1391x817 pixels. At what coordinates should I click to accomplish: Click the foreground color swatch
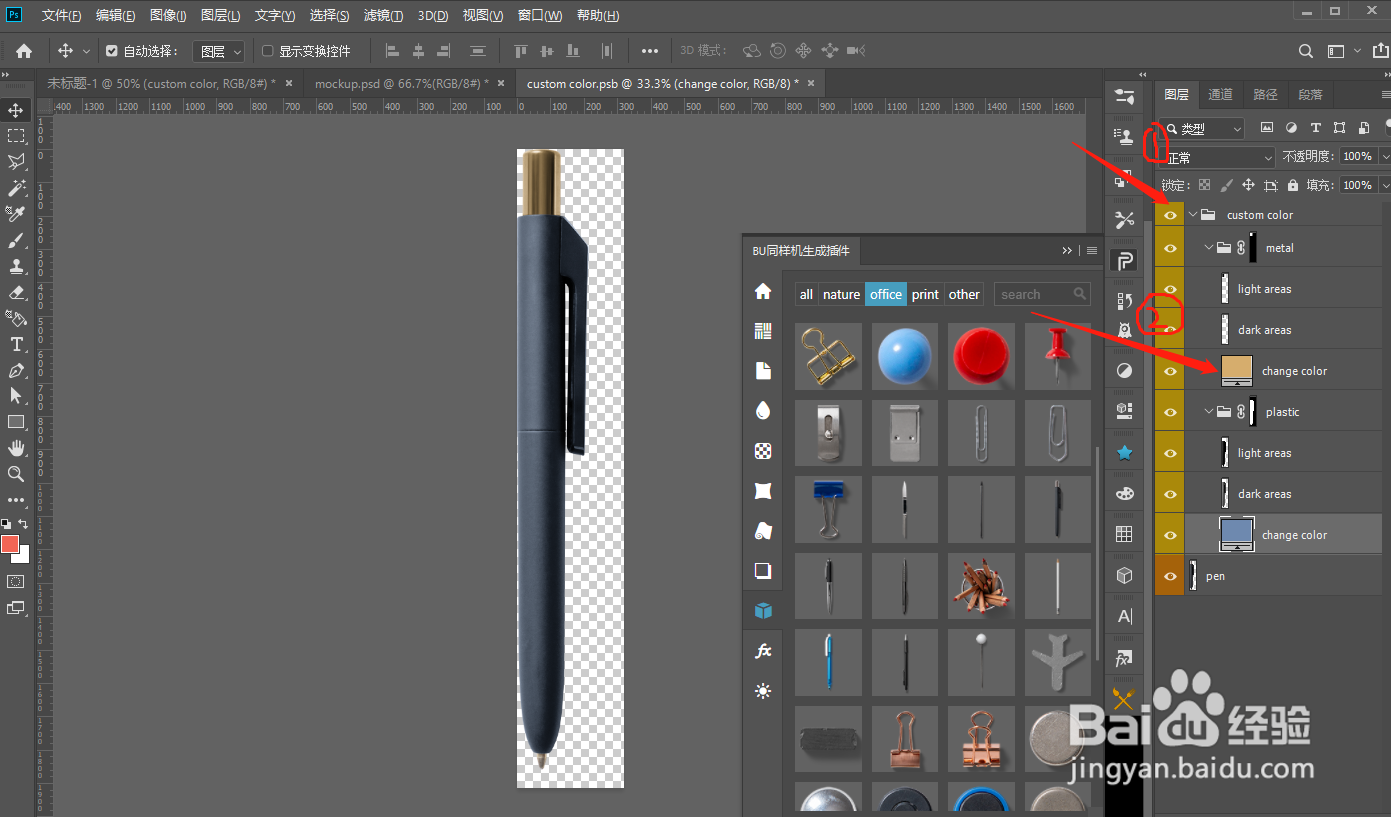click(10, 544)
